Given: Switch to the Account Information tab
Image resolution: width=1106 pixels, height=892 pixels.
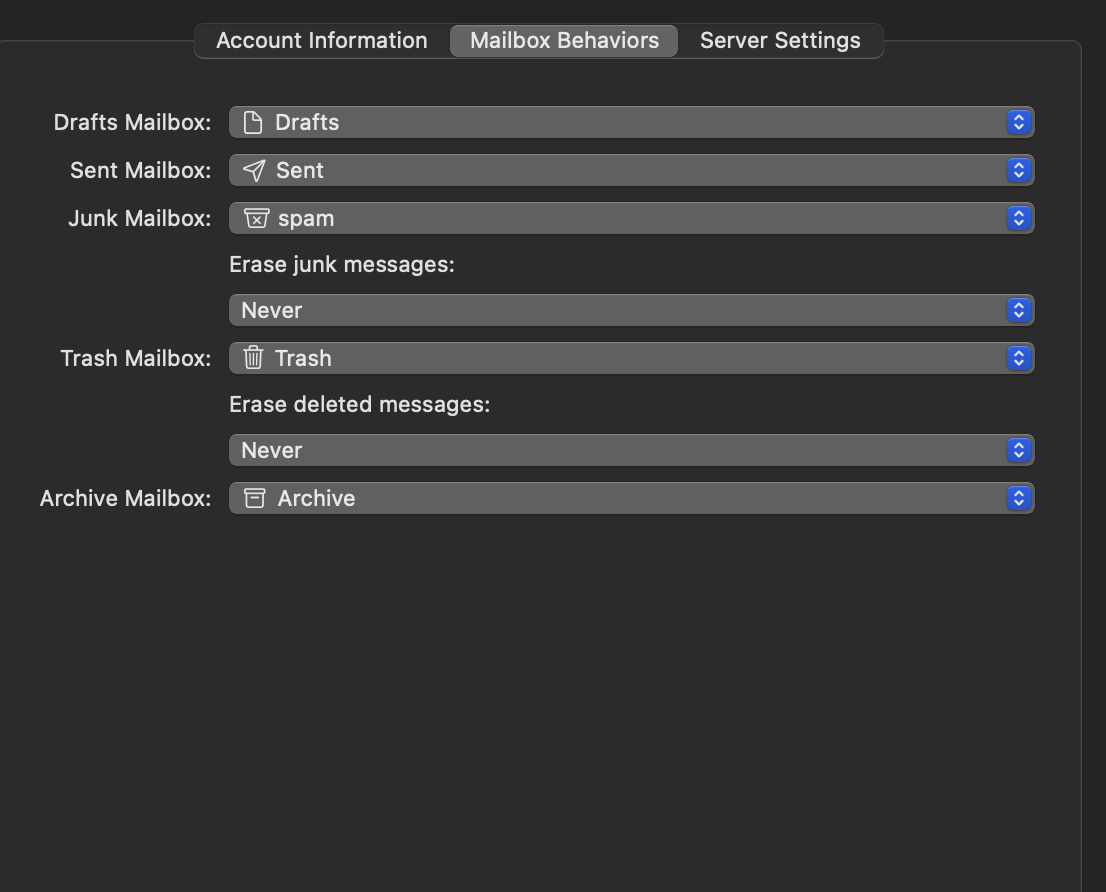Looking at the screenshot, I should point(322,41).
